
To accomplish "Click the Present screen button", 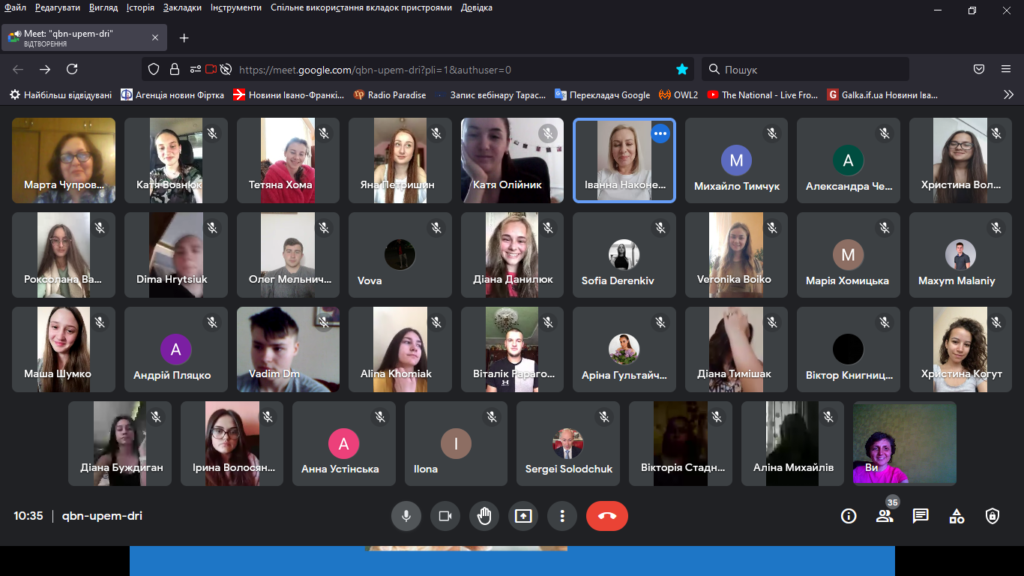I will point(523,516).
